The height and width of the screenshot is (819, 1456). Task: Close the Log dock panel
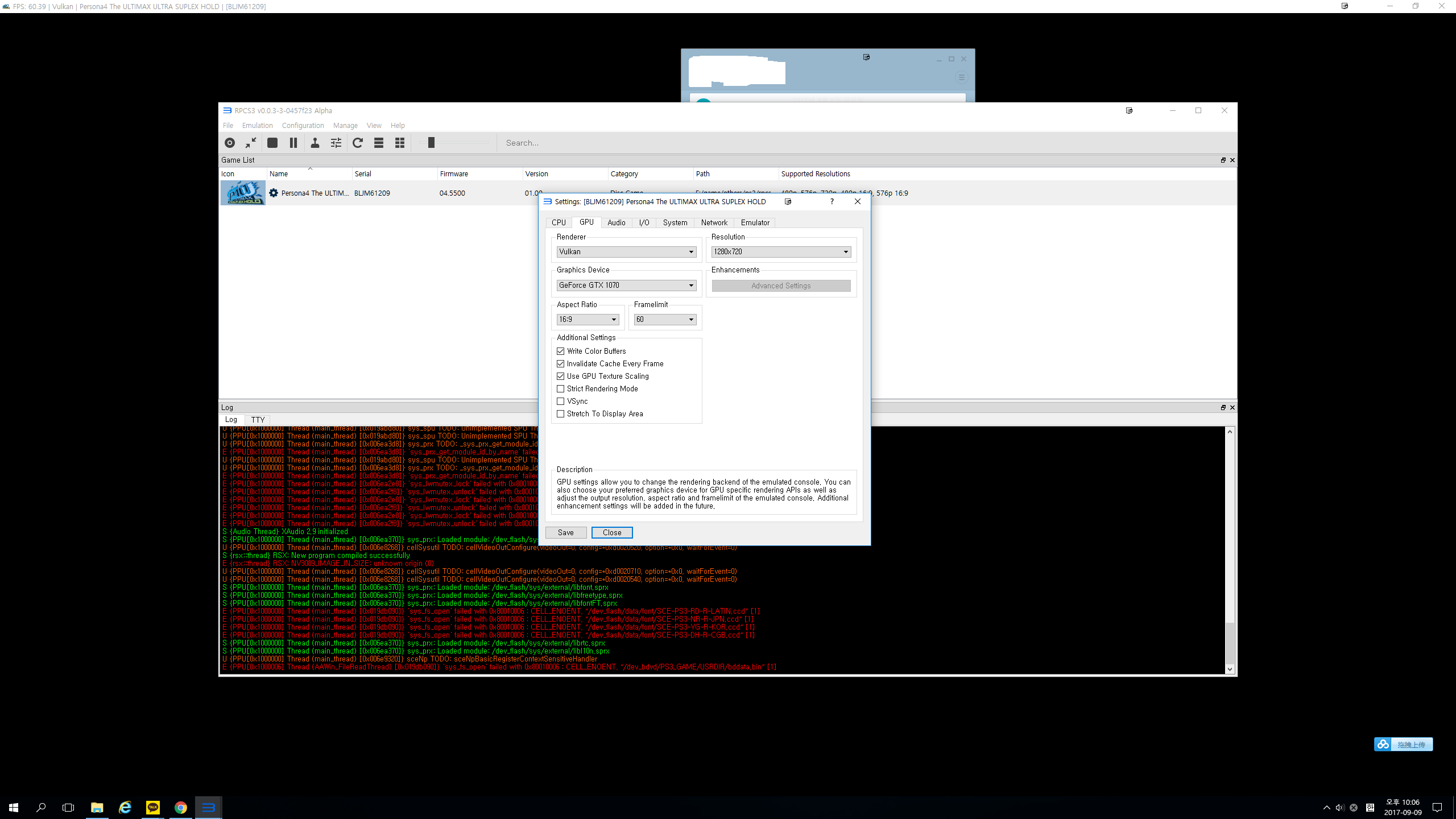[x=1232, y=407]
